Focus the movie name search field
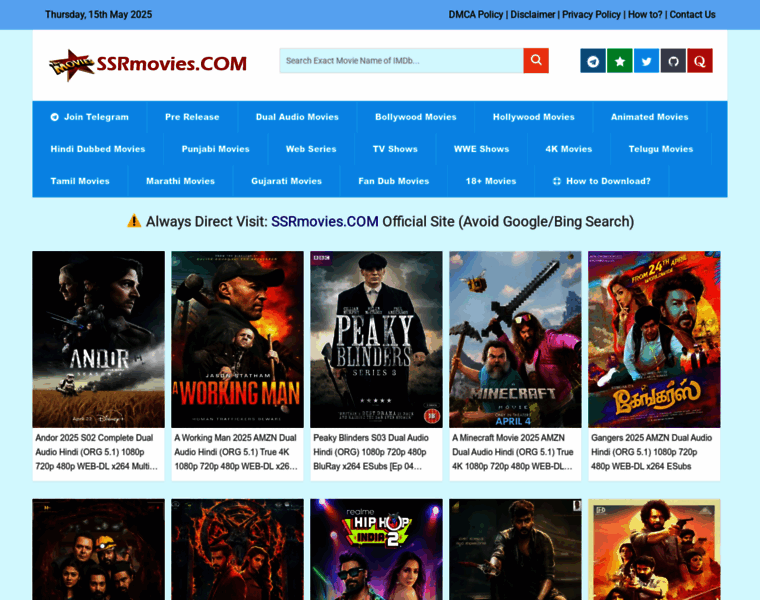 tap(401, 61)
